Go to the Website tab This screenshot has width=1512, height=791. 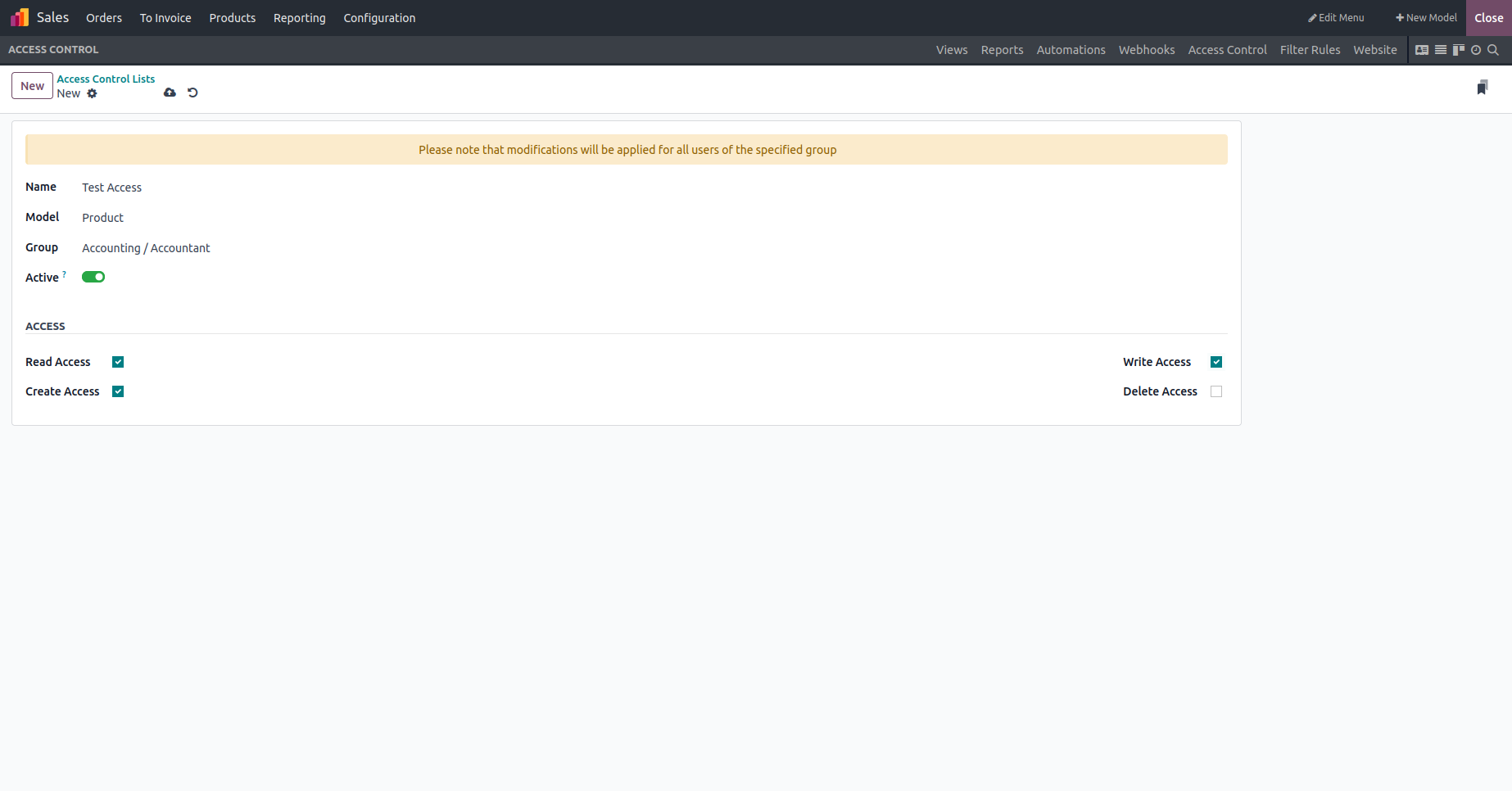point(1374,50)
